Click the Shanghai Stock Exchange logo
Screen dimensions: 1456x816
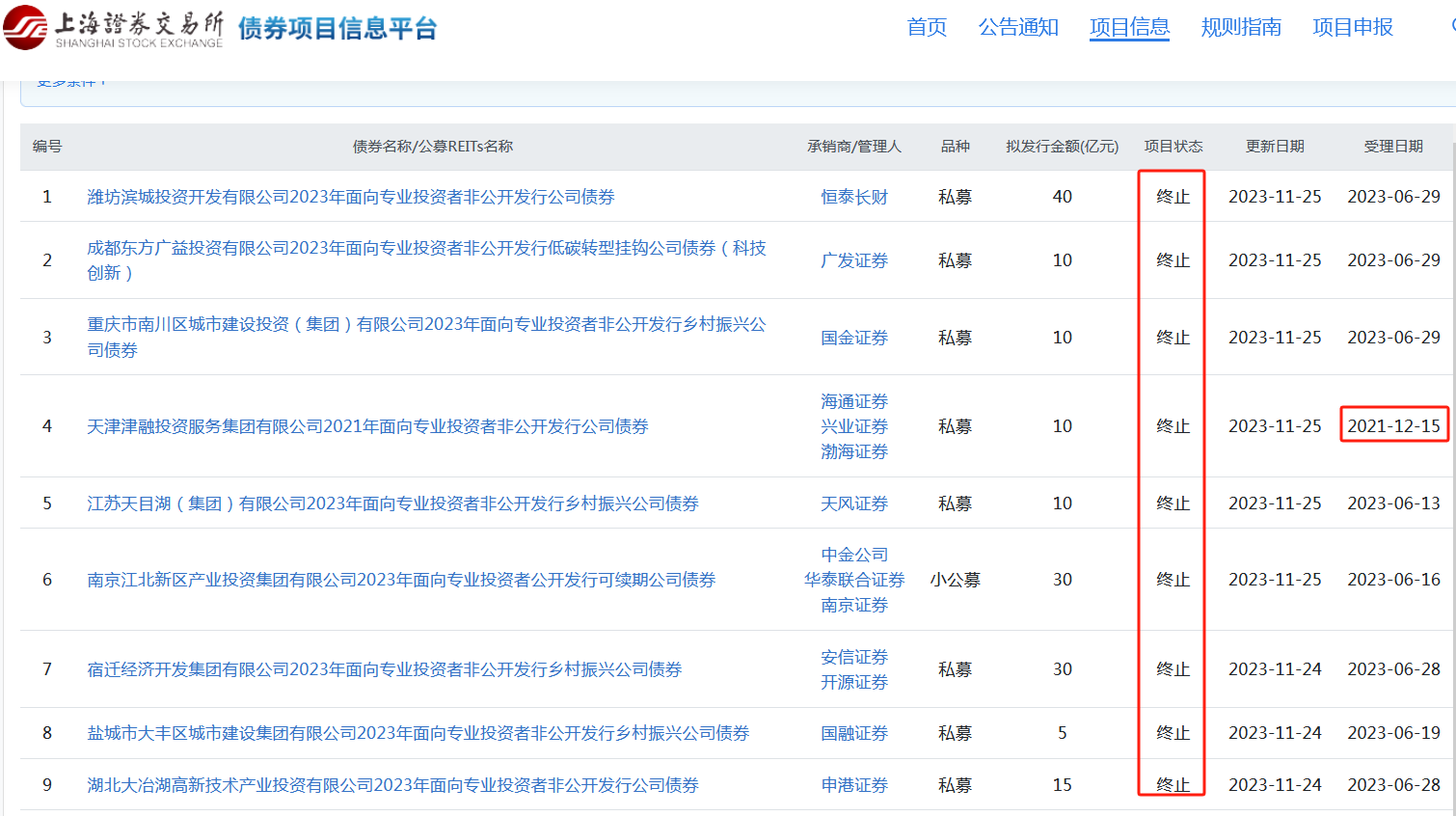click(x=114, y=28)
